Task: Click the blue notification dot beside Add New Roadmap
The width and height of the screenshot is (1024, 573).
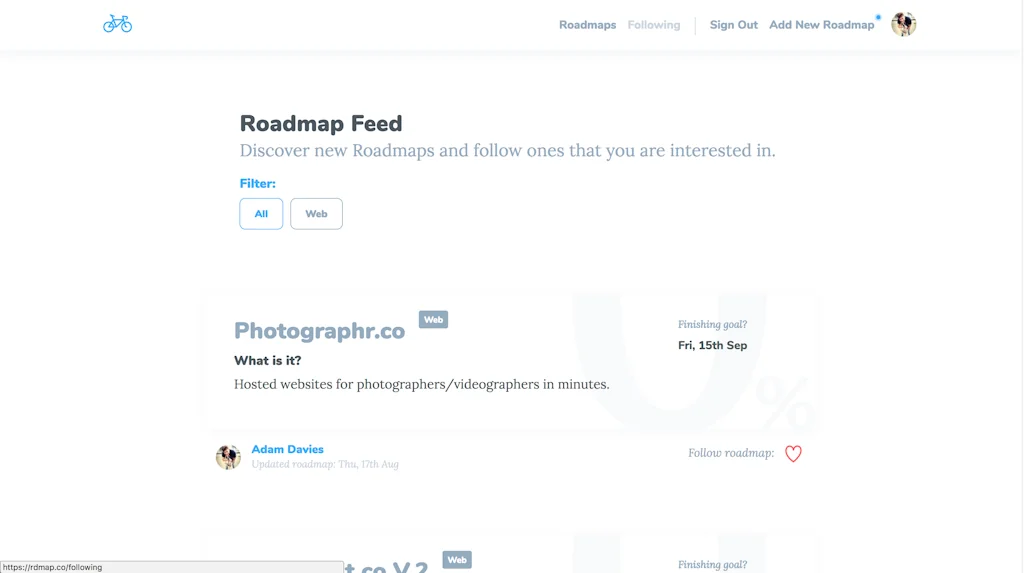Action: [x=878, y=18]
